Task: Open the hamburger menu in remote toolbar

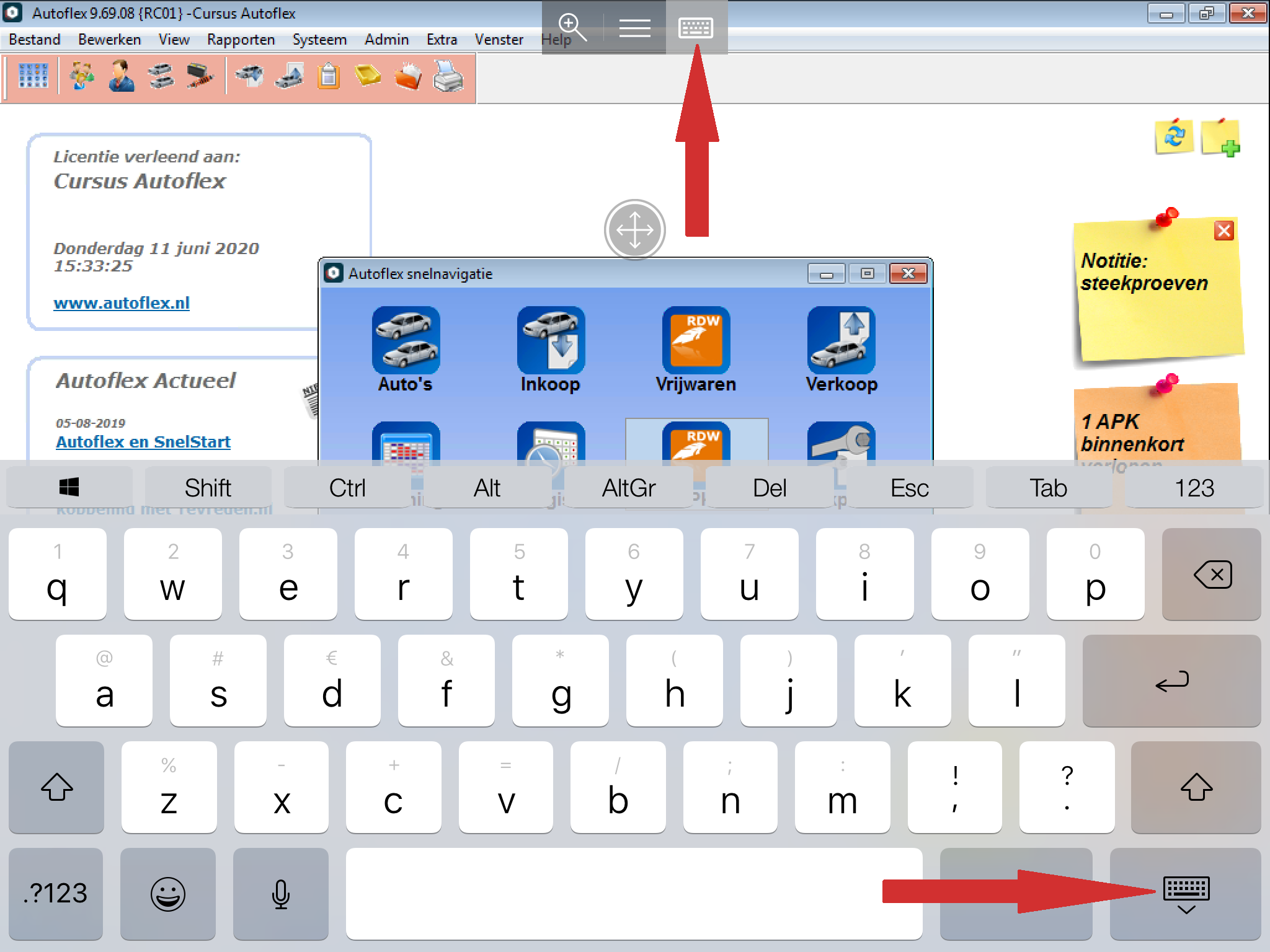Action: (x=635, y=27)
